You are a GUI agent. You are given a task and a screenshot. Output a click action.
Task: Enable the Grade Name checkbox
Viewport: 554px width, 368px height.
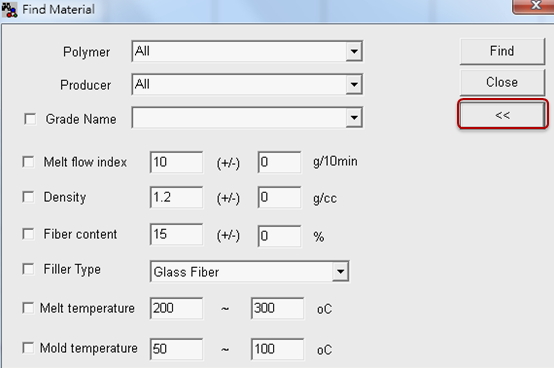[30, 119]
